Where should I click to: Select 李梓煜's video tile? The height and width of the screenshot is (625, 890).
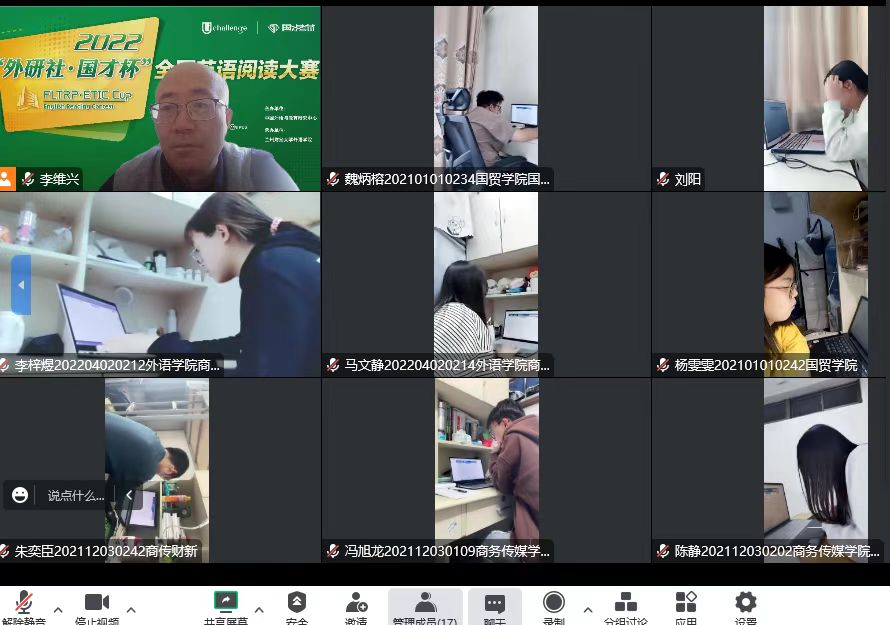tap(160, 284)
